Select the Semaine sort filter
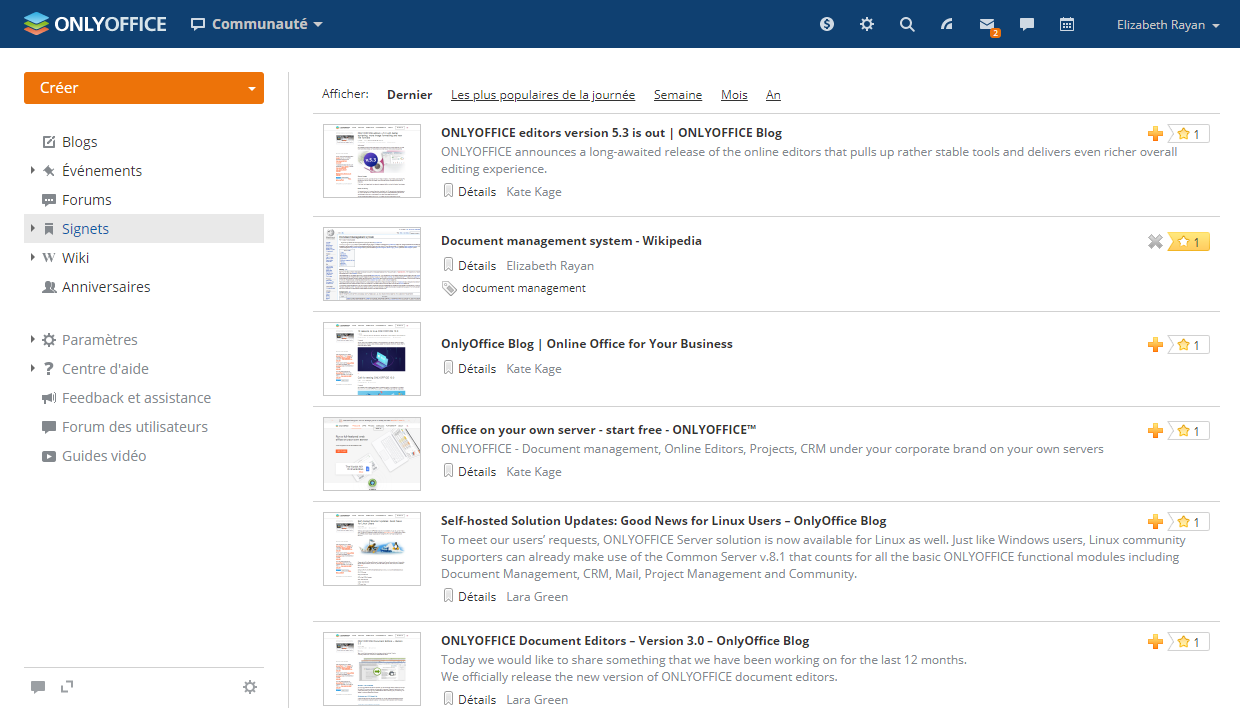Image resolution: width=1240 pixels, height=708 pixels. [677, 95]
